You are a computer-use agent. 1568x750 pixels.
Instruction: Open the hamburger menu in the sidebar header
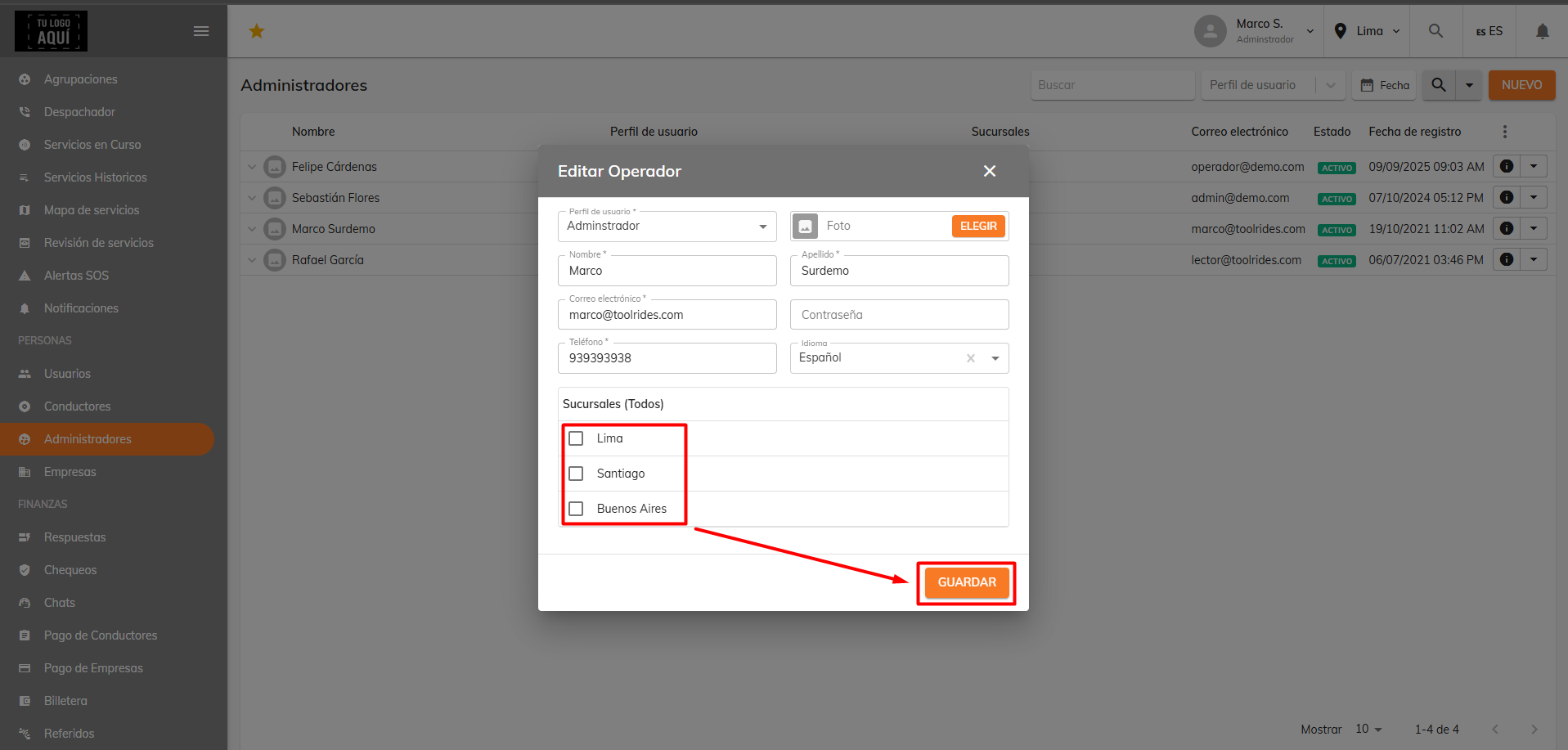201,31
